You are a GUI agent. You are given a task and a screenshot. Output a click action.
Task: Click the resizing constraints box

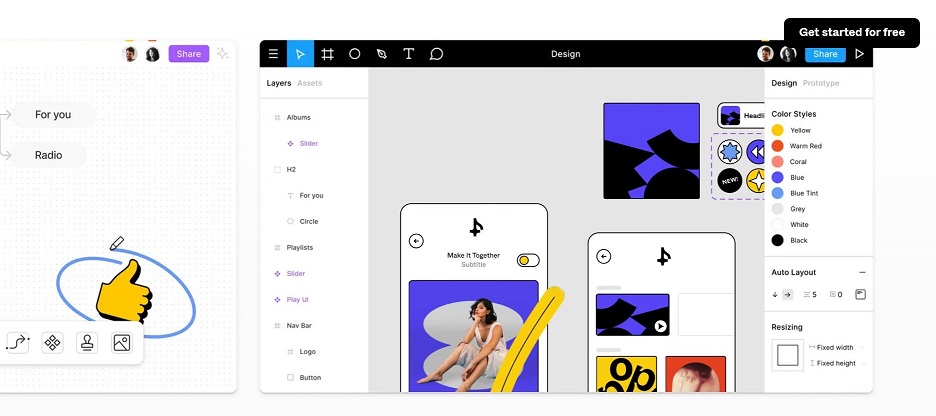click(787, 355)
